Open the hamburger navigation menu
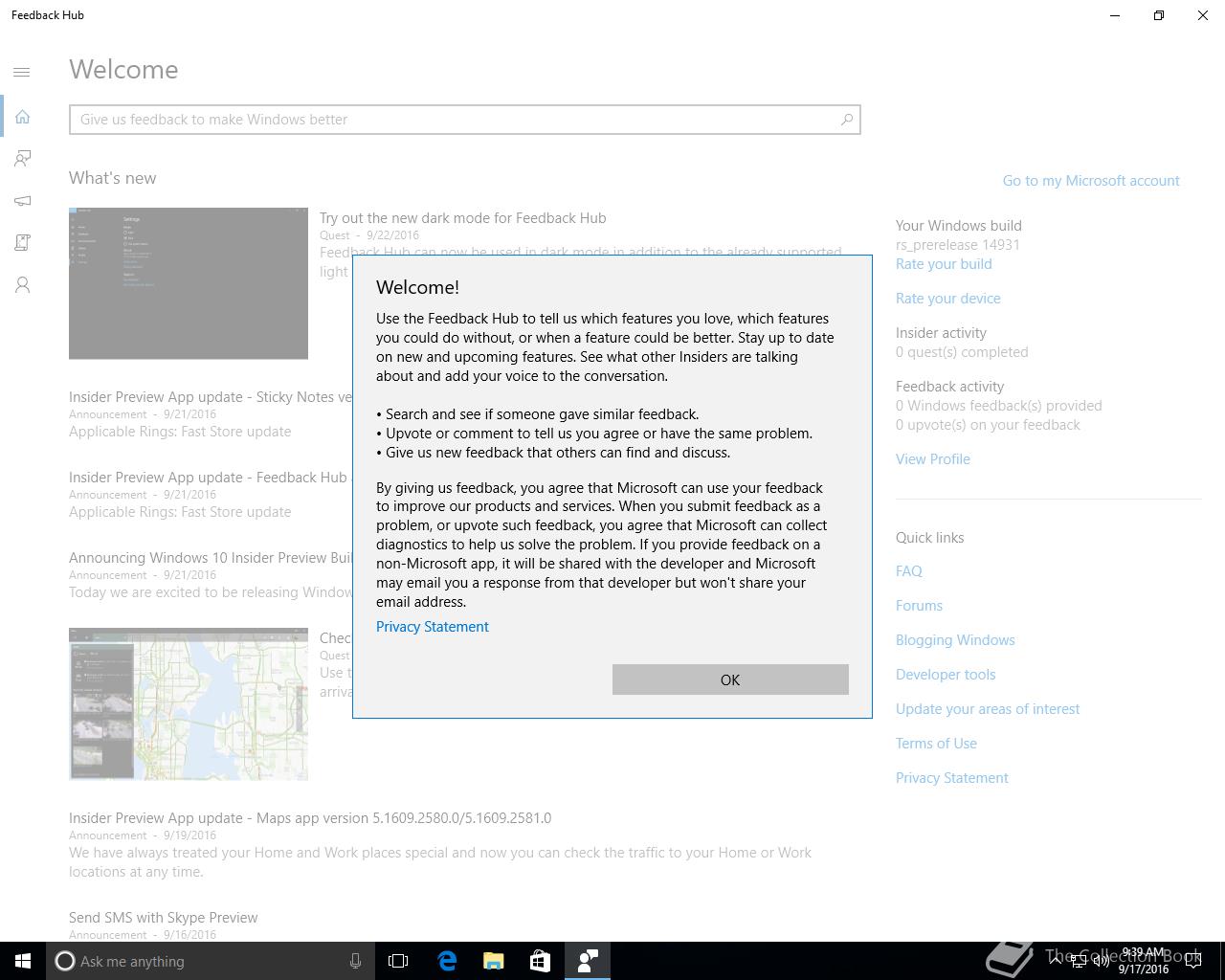1225x980 pixels. point(22,72)
